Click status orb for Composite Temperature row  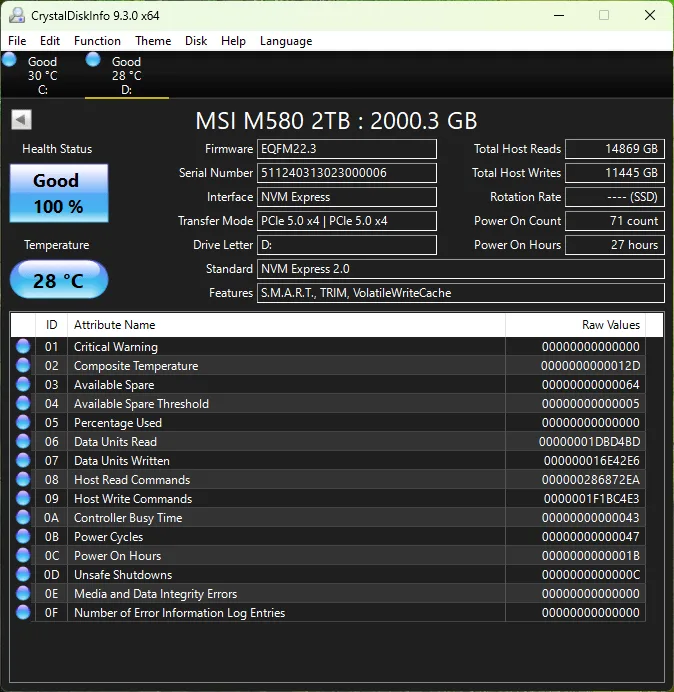[x=23, y=365]
